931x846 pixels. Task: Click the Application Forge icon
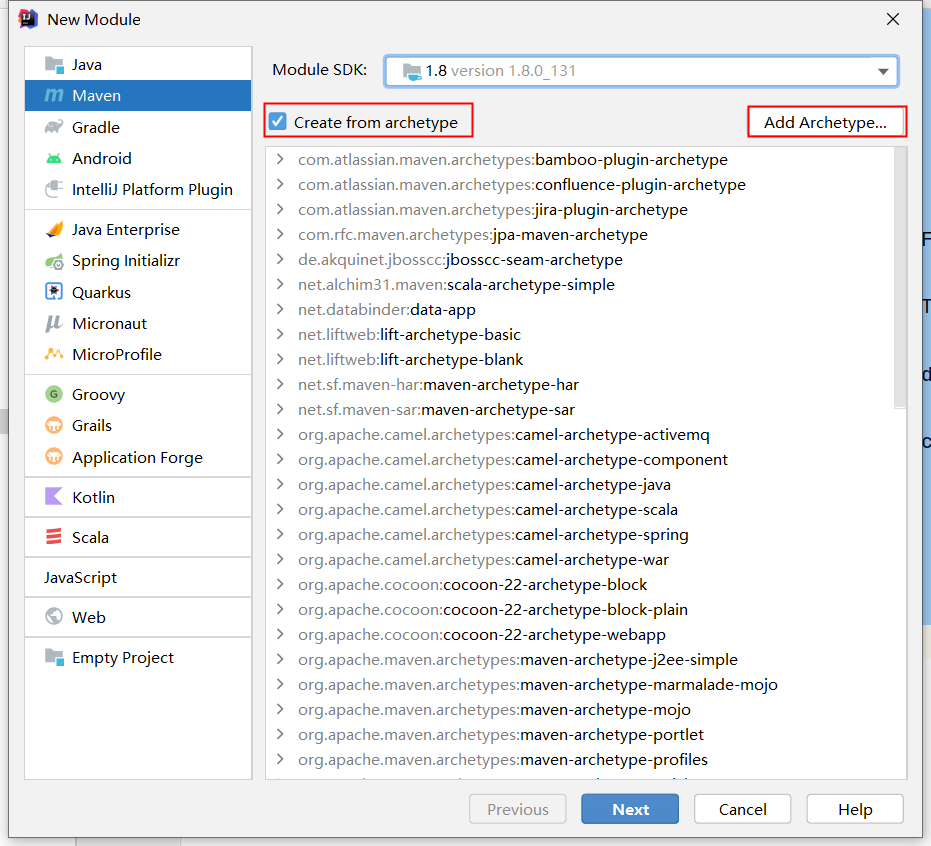(x=54, y=457)
